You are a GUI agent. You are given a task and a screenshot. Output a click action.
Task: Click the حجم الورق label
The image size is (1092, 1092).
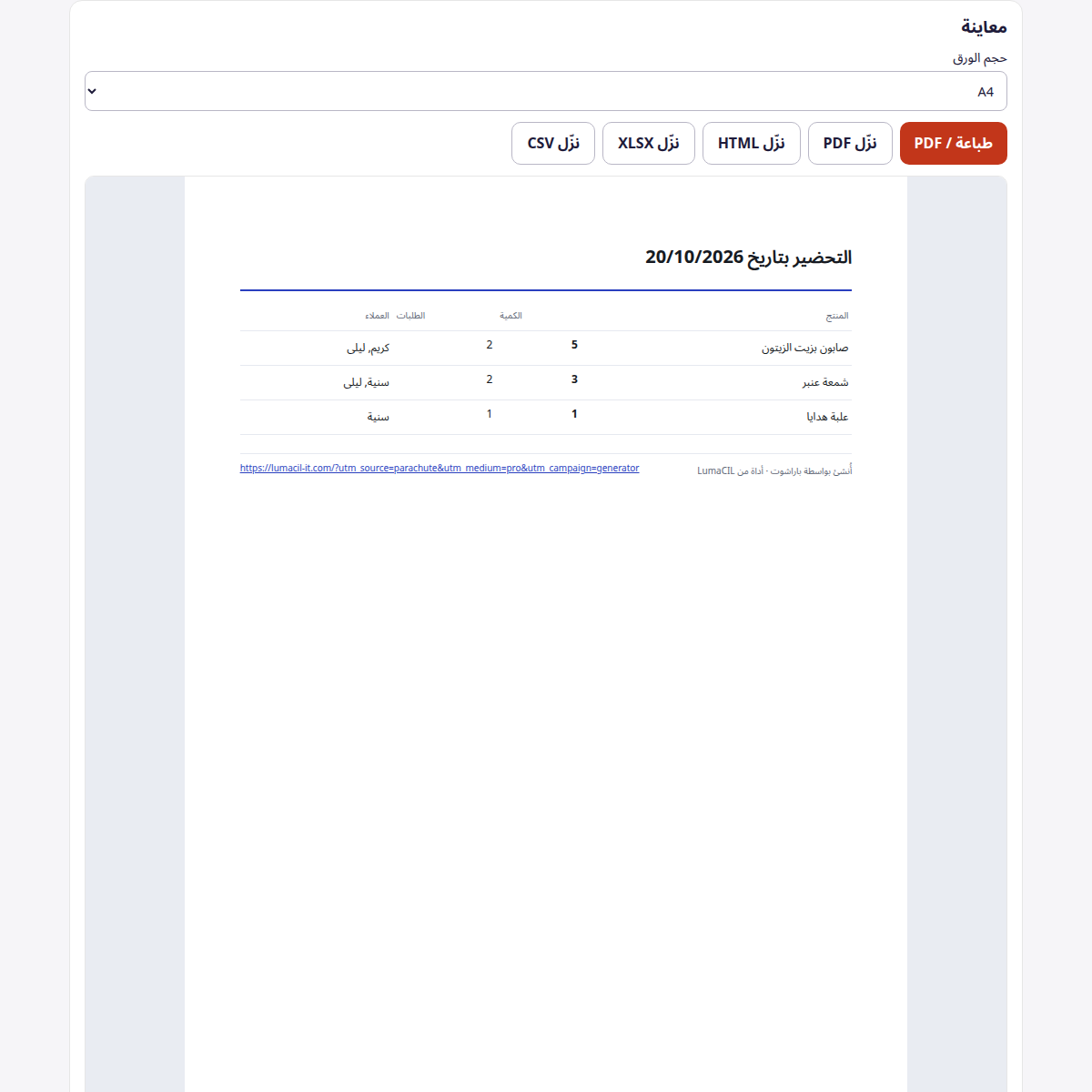pos(980,58)
